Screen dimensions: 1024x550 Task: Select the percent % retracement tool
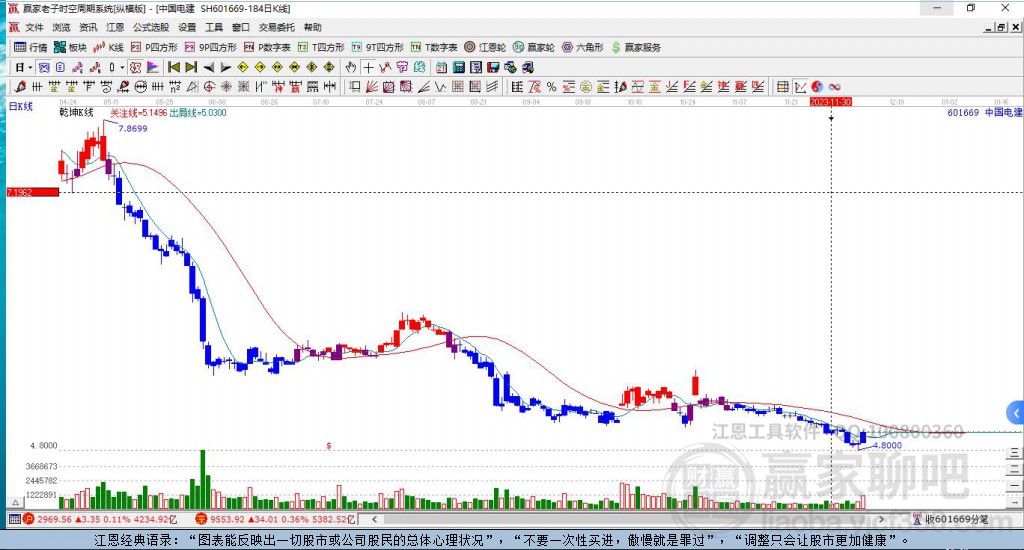pyautogui.click(x=551, y=87)
